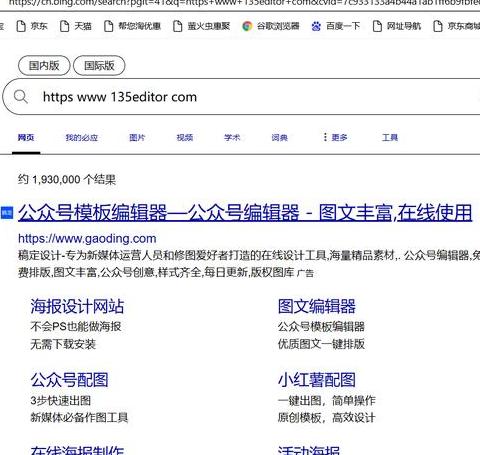This screenshot has width=480, height=455.
Task: Switch to the 词典 tab
Action: coord(279,137)
